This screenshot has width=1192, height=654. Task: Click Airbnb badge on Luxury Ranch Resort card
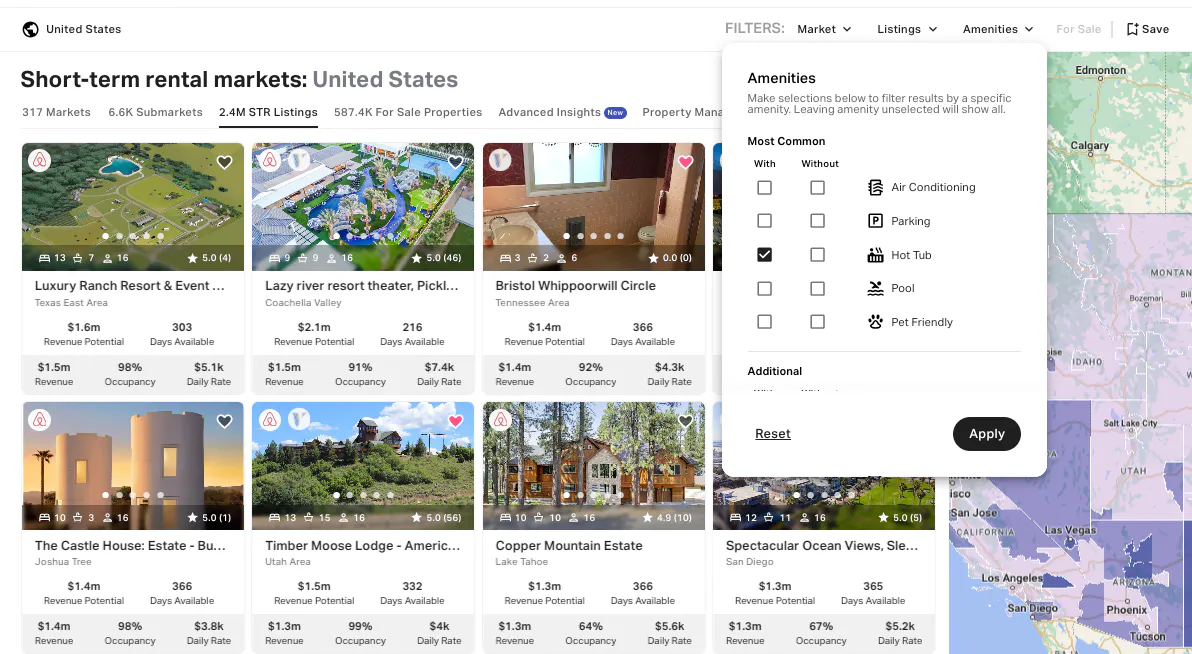pyautogui.click(x=40, y=160)
